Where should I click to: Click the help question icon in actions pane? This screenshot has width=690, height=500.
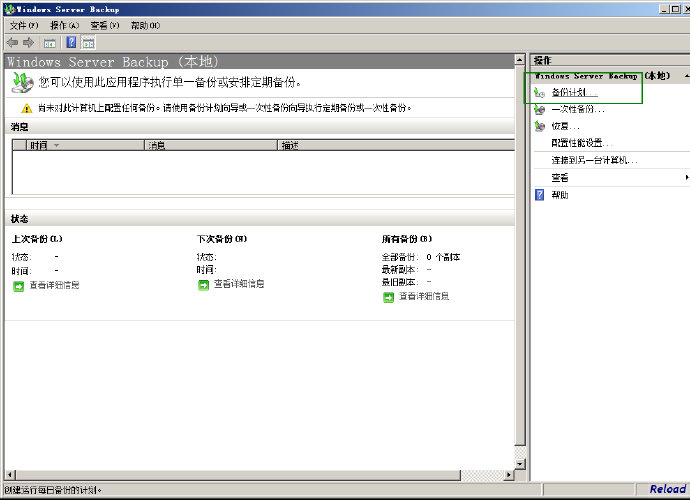coord(540,195)
